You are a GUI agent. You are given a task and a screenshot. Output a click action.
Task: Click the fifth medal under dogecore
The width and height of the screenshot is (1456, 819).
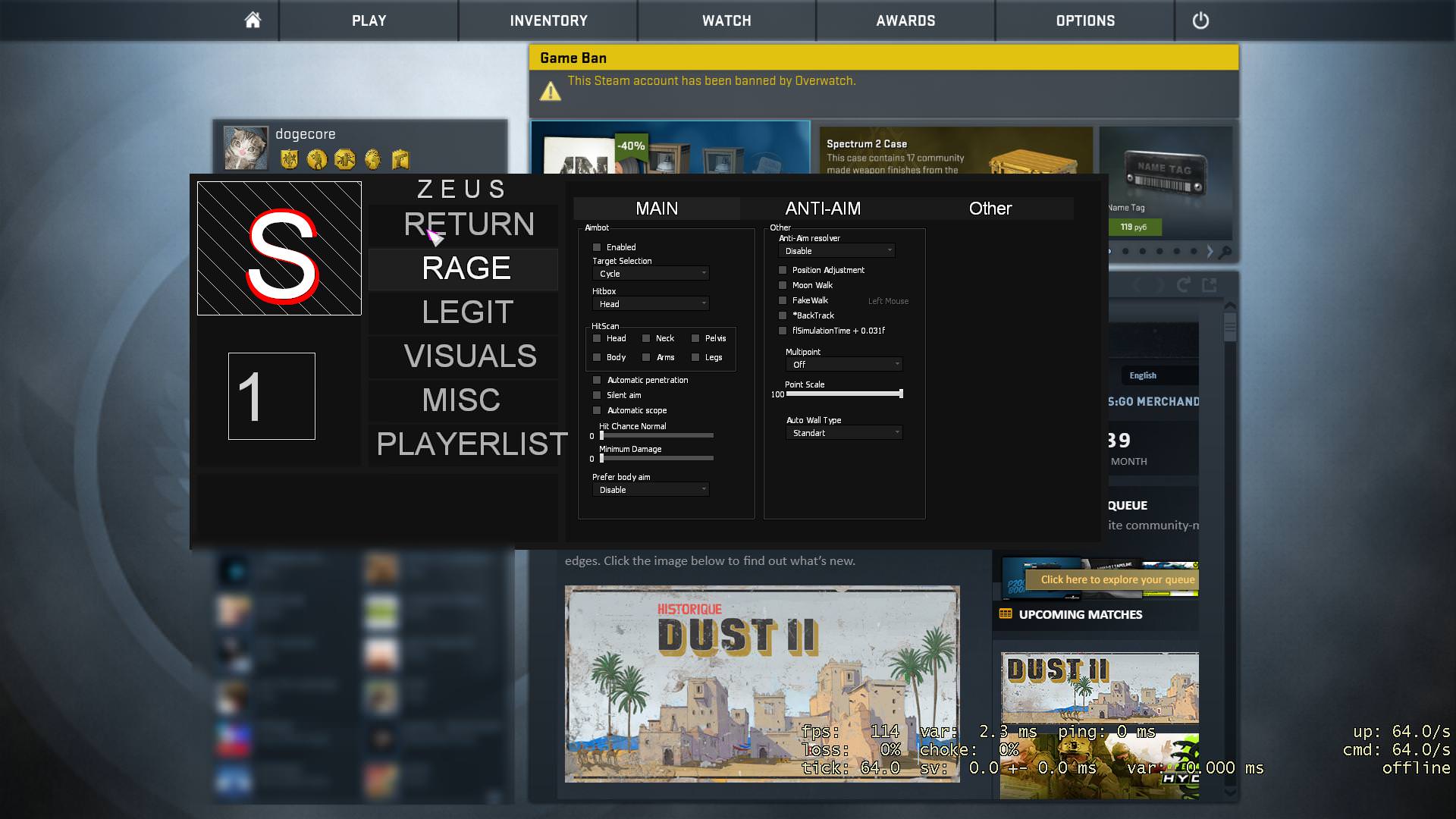point(400,158)
